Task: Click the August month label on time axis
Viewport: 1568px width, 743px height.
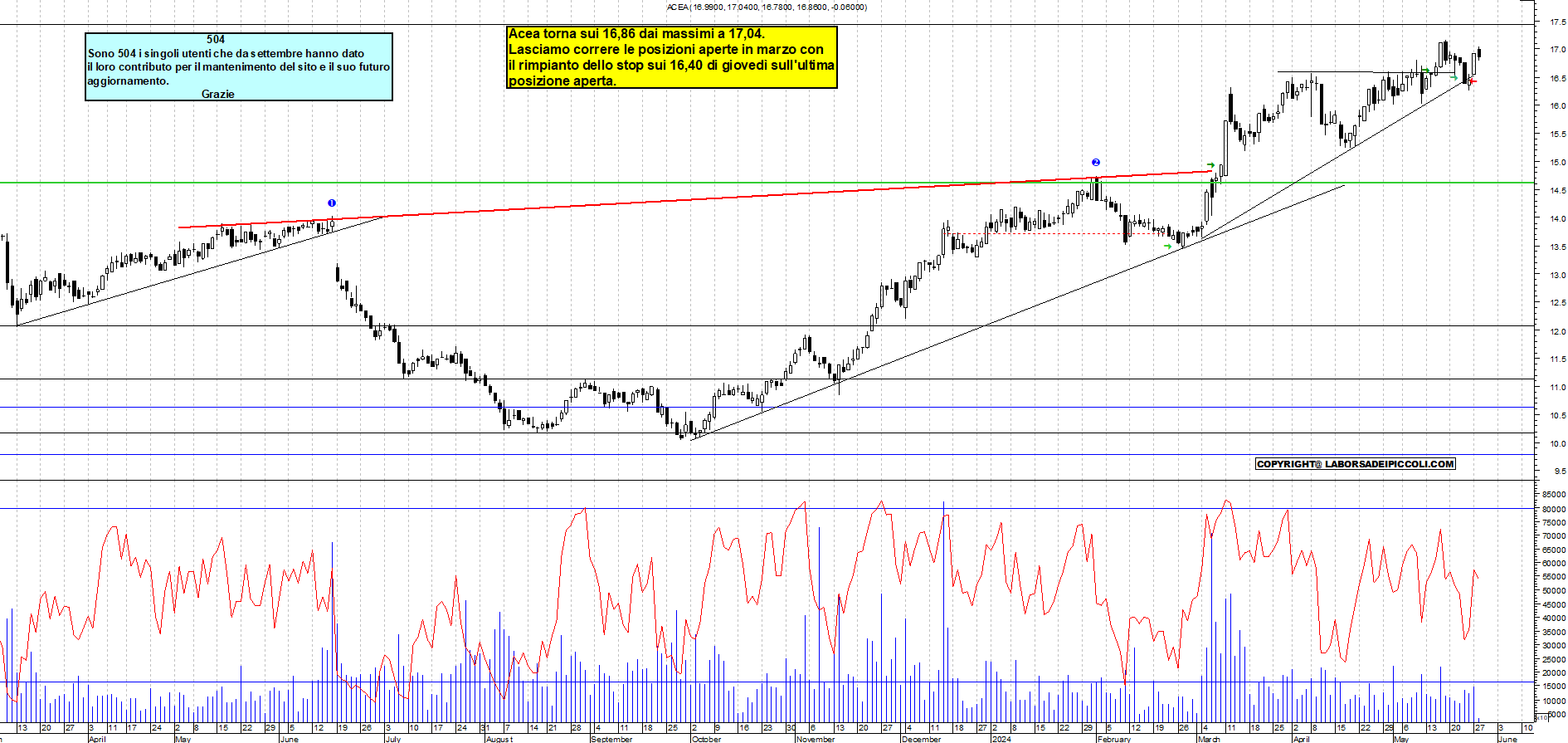Action: click(x=499, y=739)
